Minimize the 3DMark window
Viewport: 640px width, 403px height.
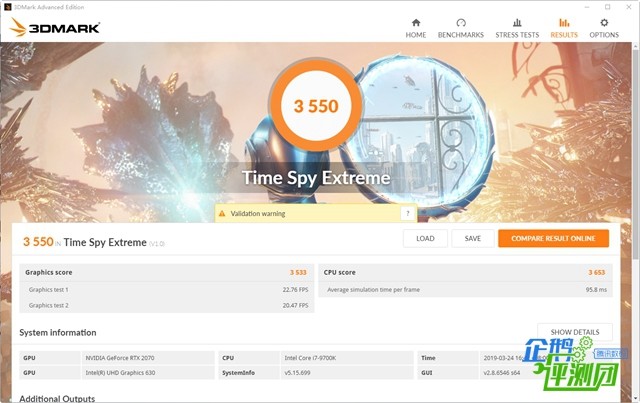click(587, 7)
